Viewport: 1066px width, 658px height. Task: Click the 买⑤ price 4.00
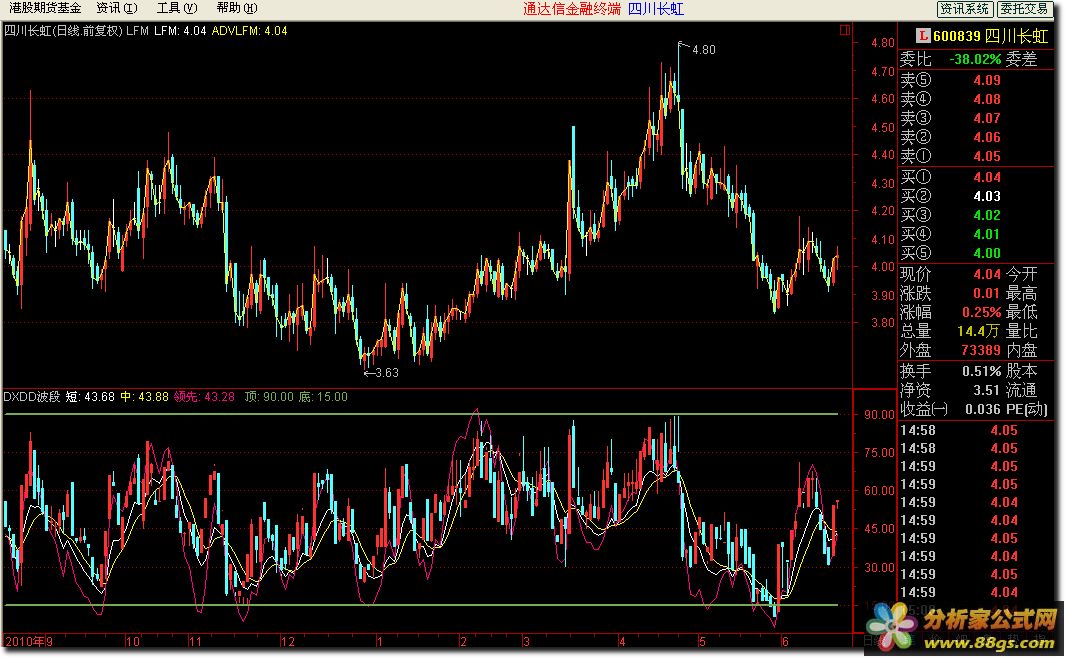click(x=986, y=254)
